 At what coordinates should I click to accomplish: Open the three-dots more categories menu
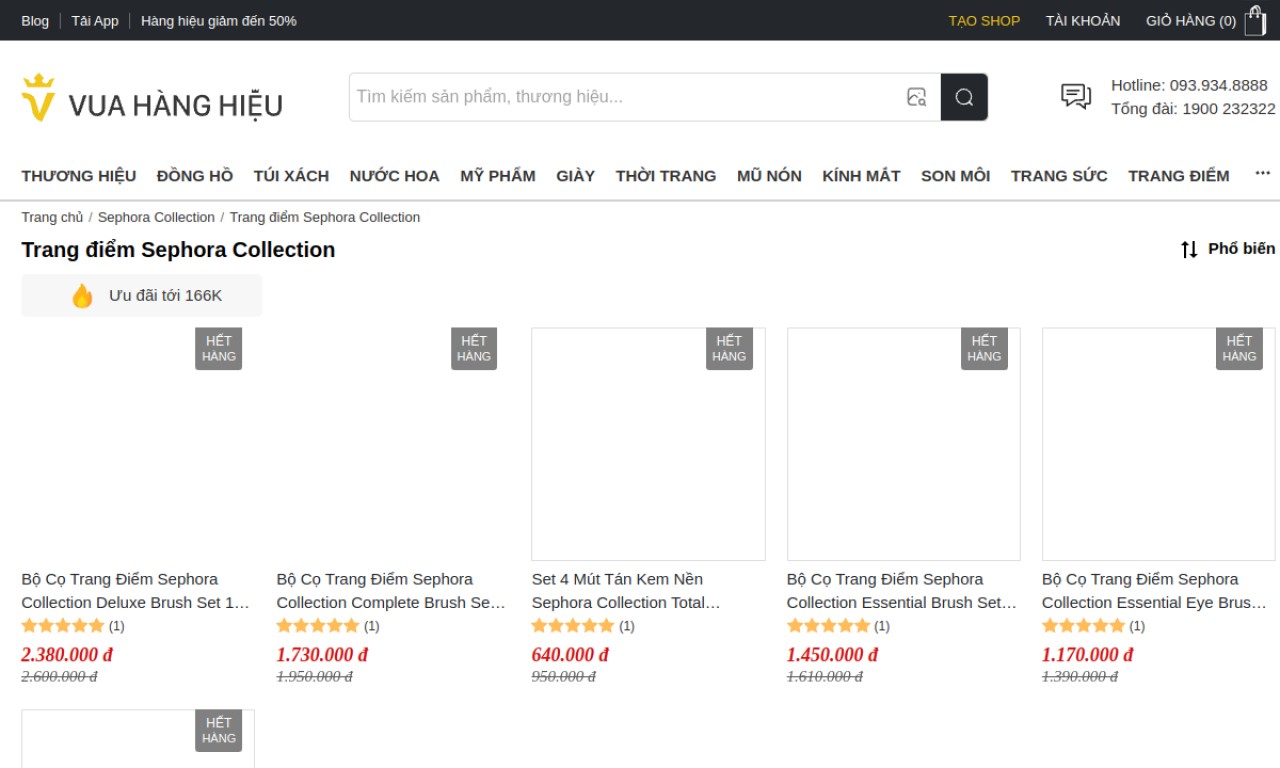coord(1263,174)
